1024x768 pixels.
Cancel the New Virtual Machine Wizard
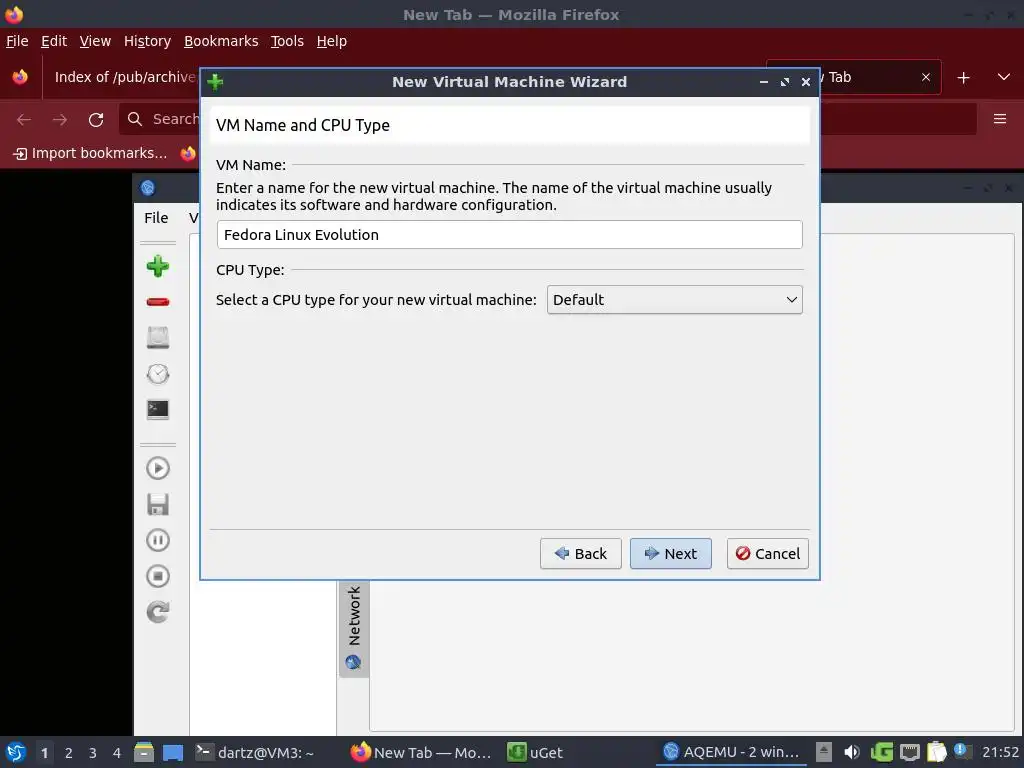767,554
